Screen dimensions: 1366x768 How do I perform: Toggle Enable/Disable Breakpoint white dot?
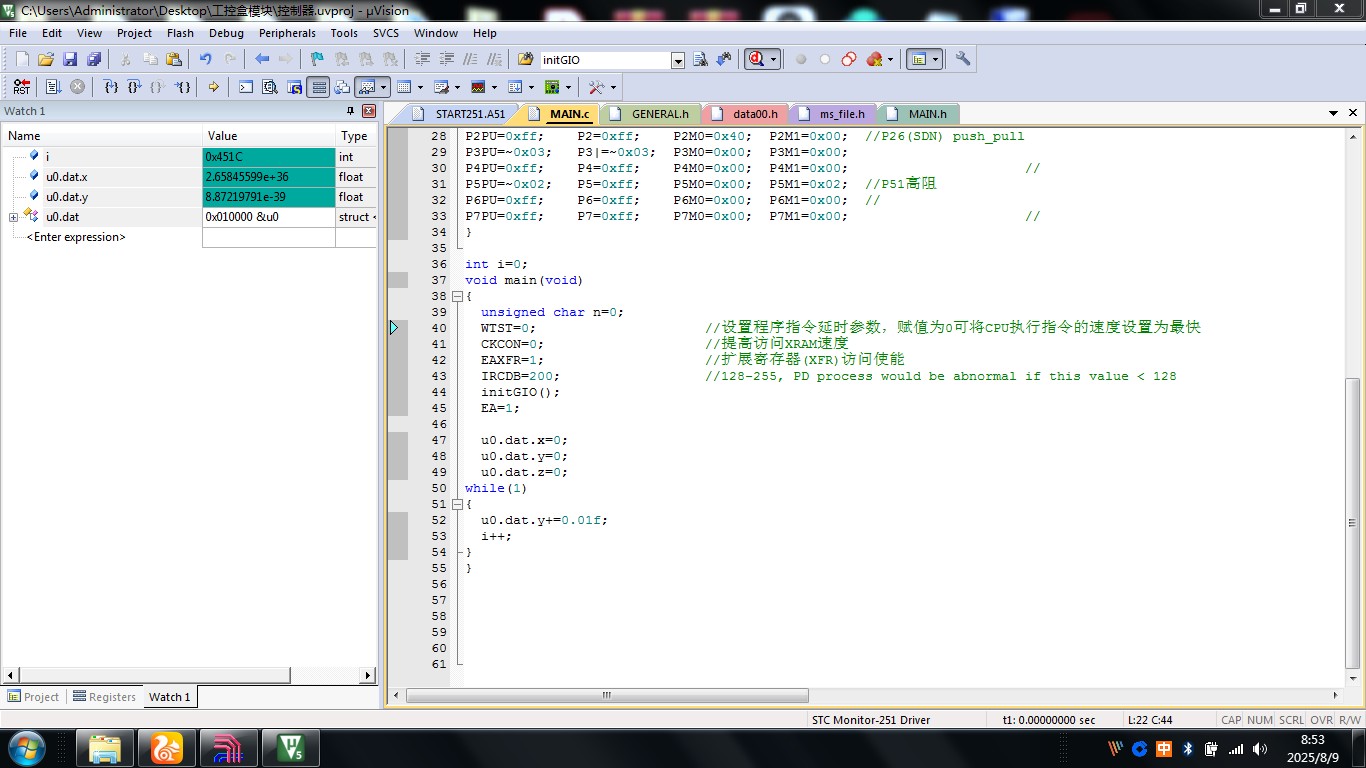click(x=825, y=59)
